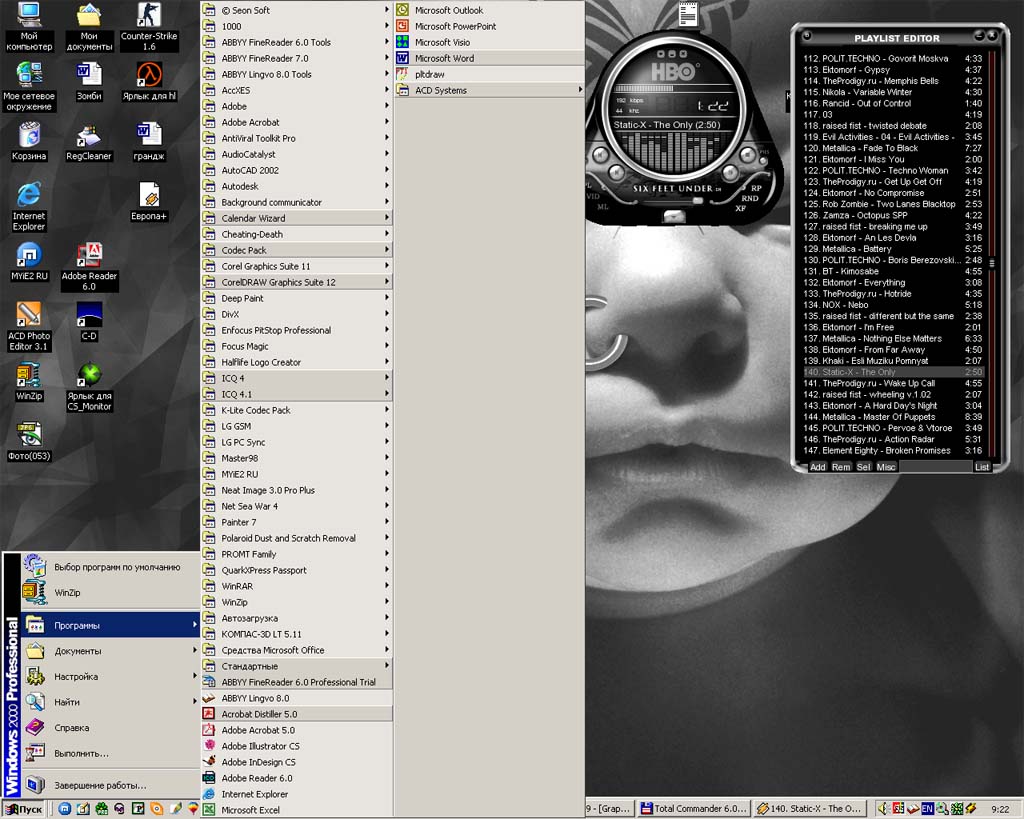The width and height of the screenshot is (1024, 819).
Task: Switch to the Winamp taskbar button
Action: pos(810,809)
